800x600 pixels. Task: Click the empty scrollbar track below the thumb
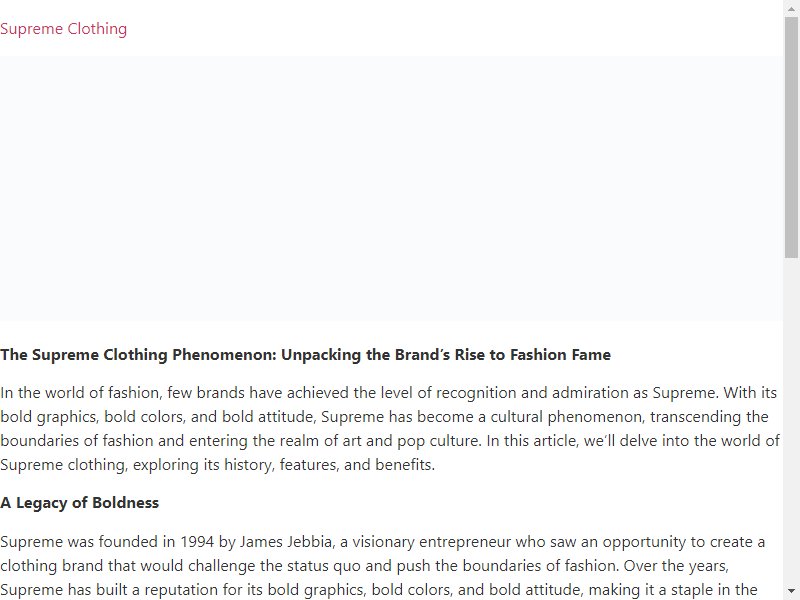pos(791,421)
